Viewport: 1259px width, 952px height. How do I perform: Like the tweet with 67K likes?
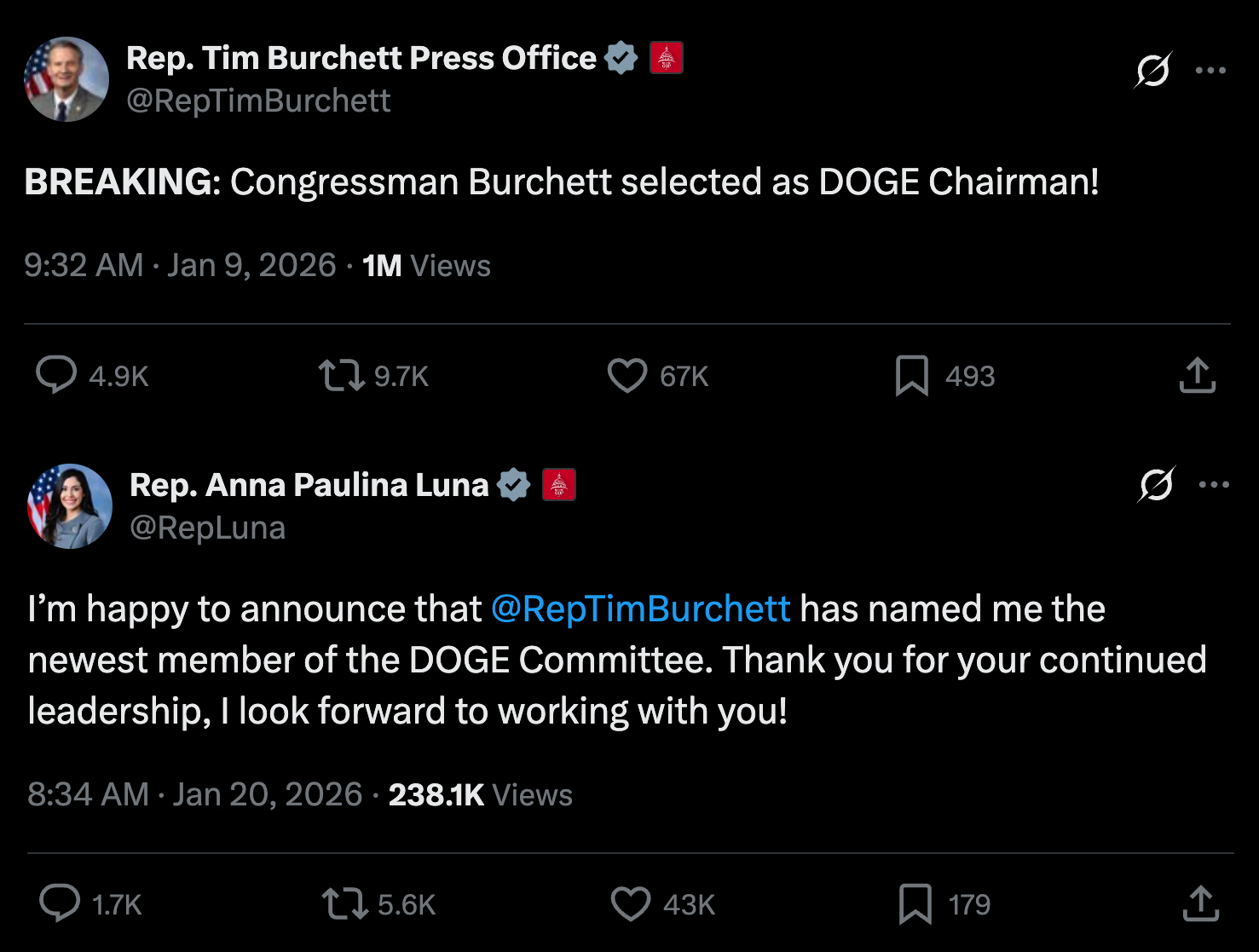tap(627, 376)
